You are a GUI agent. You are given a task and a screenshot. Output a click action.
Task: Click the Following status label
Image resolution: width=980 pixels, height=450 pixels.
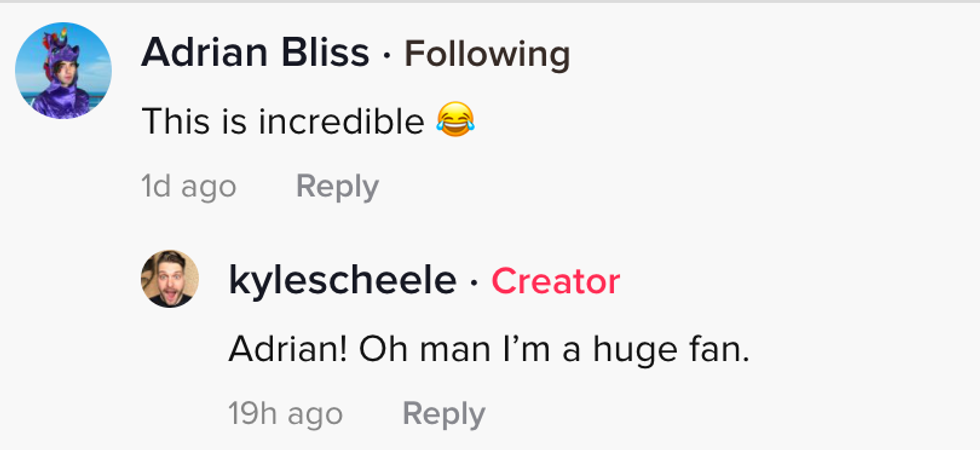point(486,54)
